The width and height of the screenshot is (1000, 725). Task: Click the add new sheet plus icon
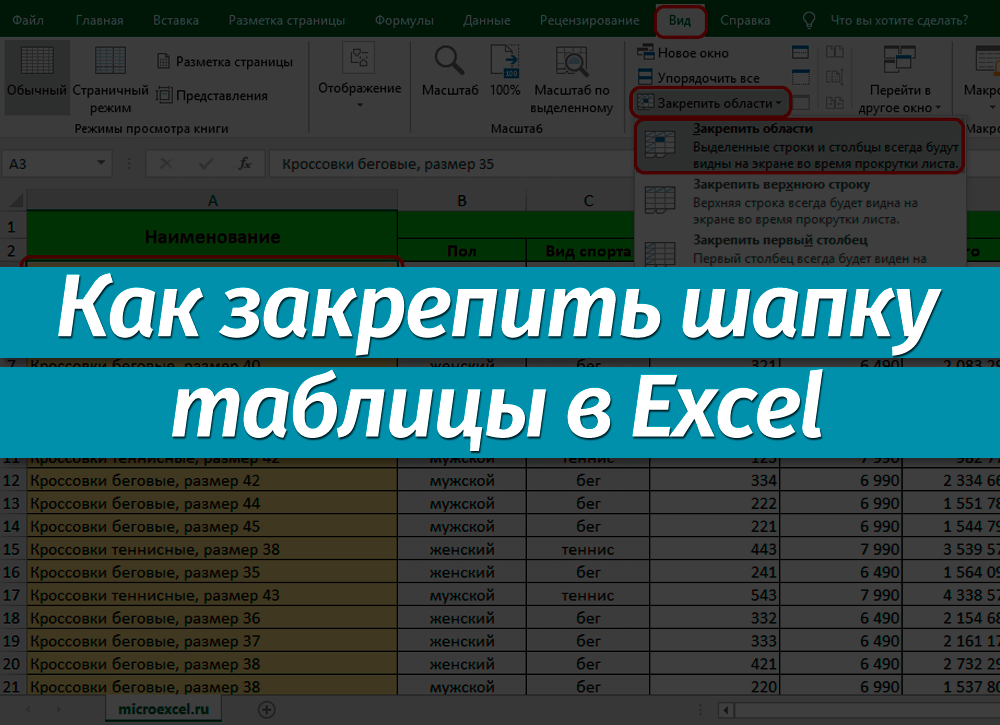coord(267,709)
